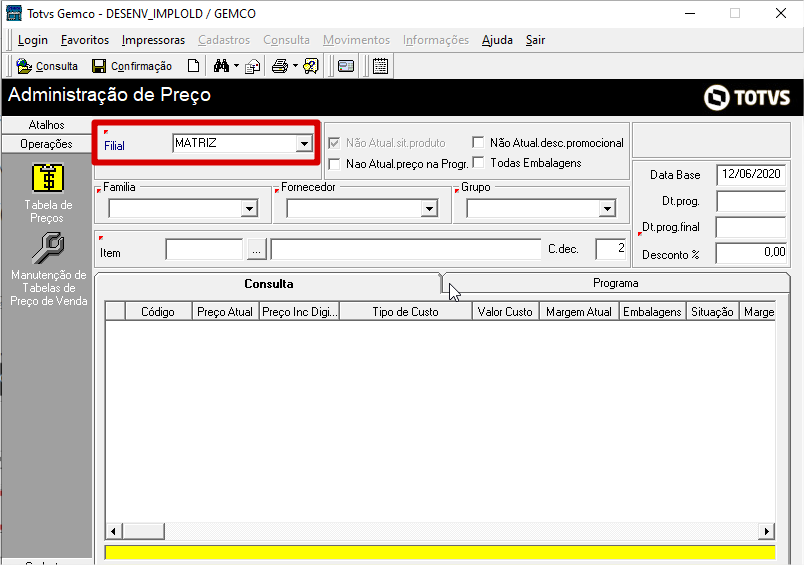Click the Item lookup ellipsis button
The image size is (804, 565).
click(256, 250)
